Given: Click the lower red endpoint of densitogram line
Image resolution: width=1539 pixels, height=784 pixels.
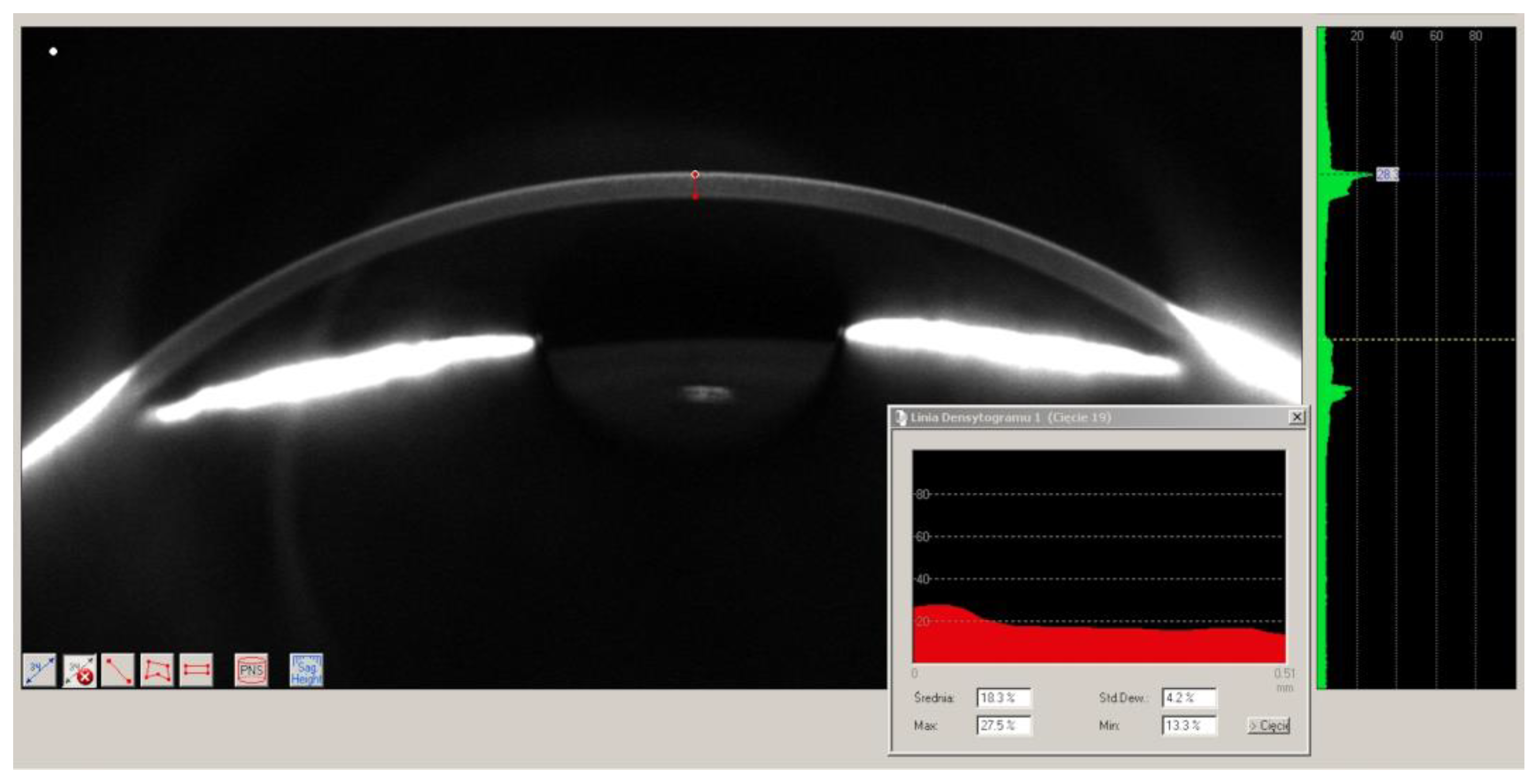Looking at the screenshot, I should pyautogui.click(x=695, y=196).
